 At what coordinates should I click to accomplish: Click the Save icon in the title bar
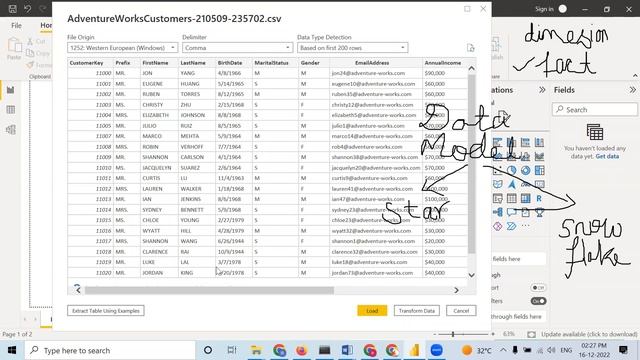click(x=13, y=8)
